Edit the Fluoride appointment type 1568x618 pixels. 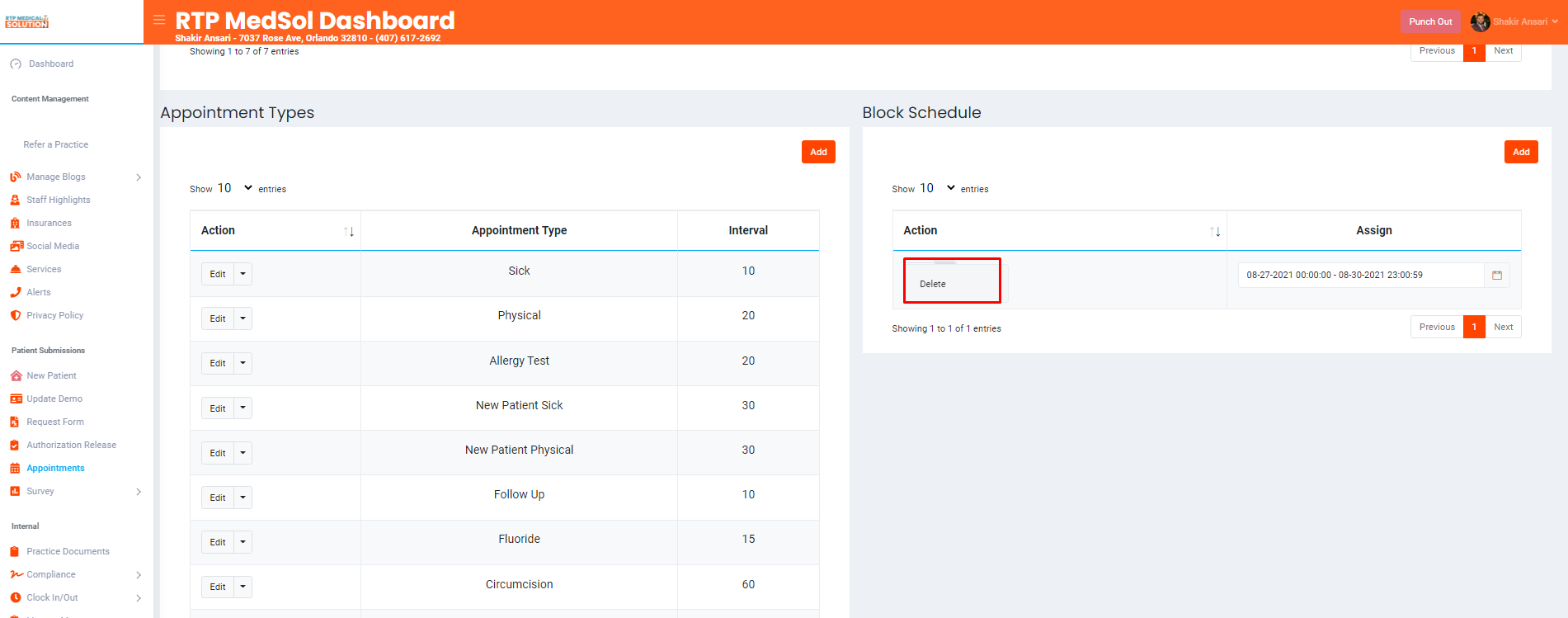[218, 542]
